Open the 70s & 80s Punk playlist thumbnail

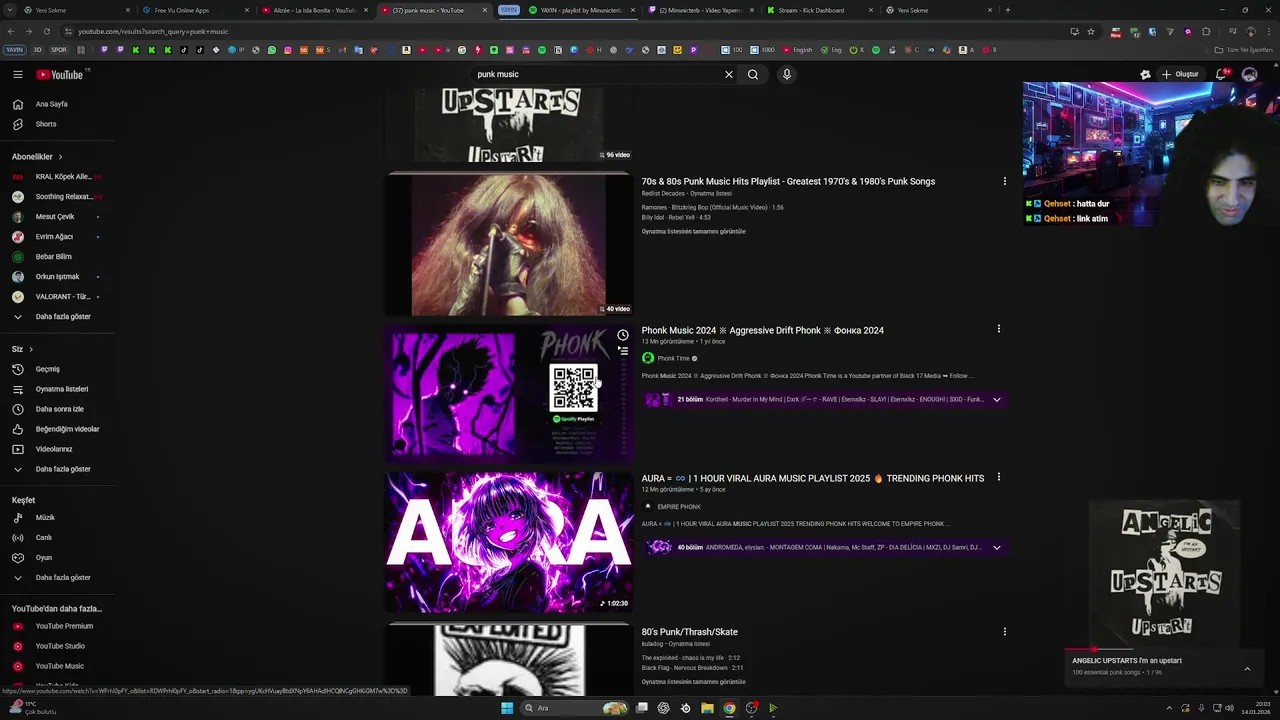[x=510, y=245]
